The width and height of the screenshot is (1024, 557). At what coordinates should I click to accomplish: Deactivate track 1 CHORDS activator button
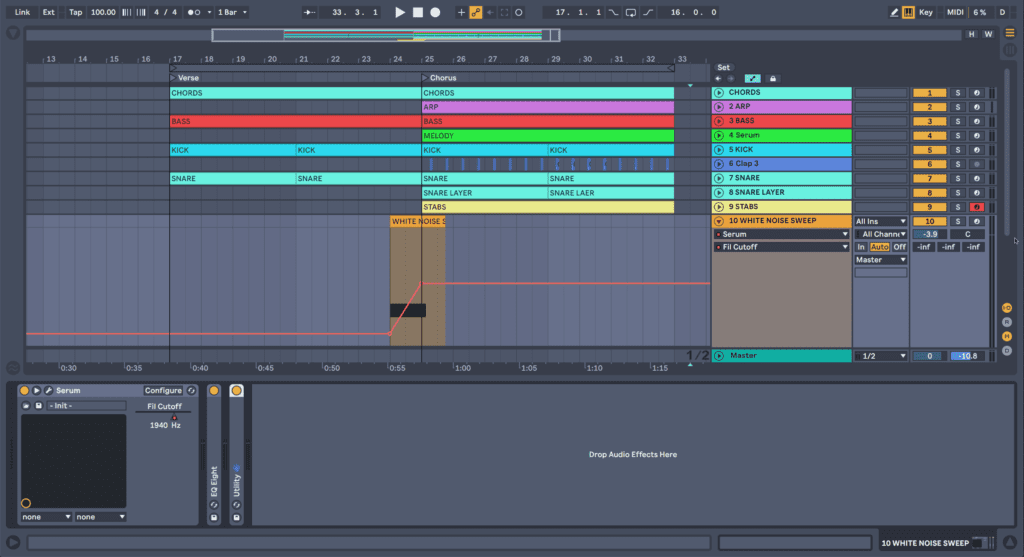(929, 93)
